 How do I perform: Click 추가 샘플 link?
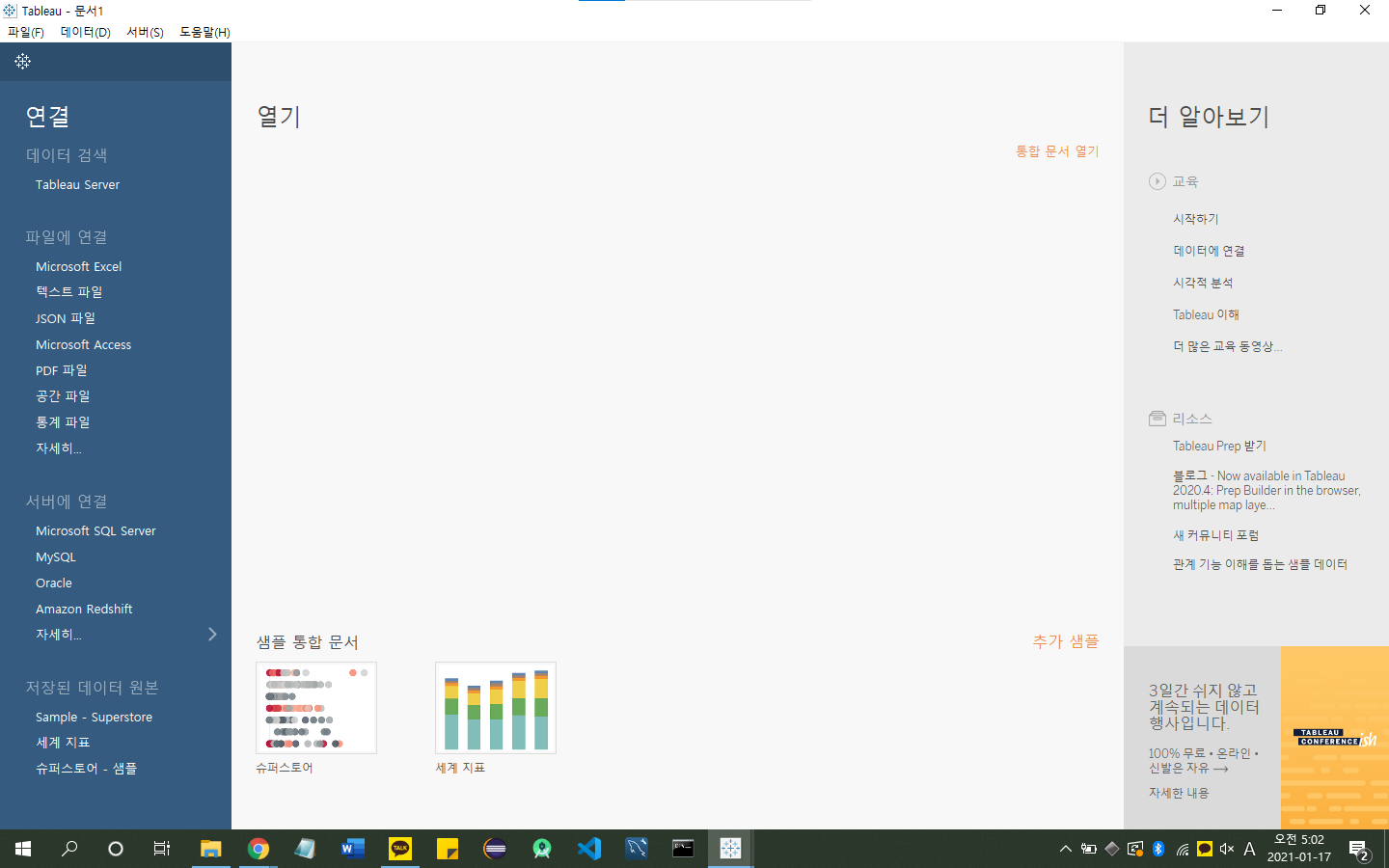click(1066, 641)
